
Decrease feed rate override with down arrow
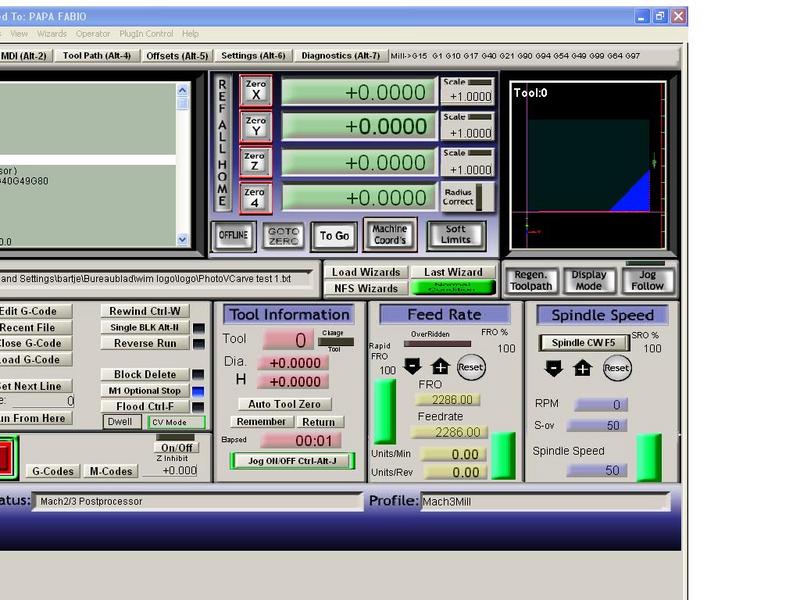point(413,367)
